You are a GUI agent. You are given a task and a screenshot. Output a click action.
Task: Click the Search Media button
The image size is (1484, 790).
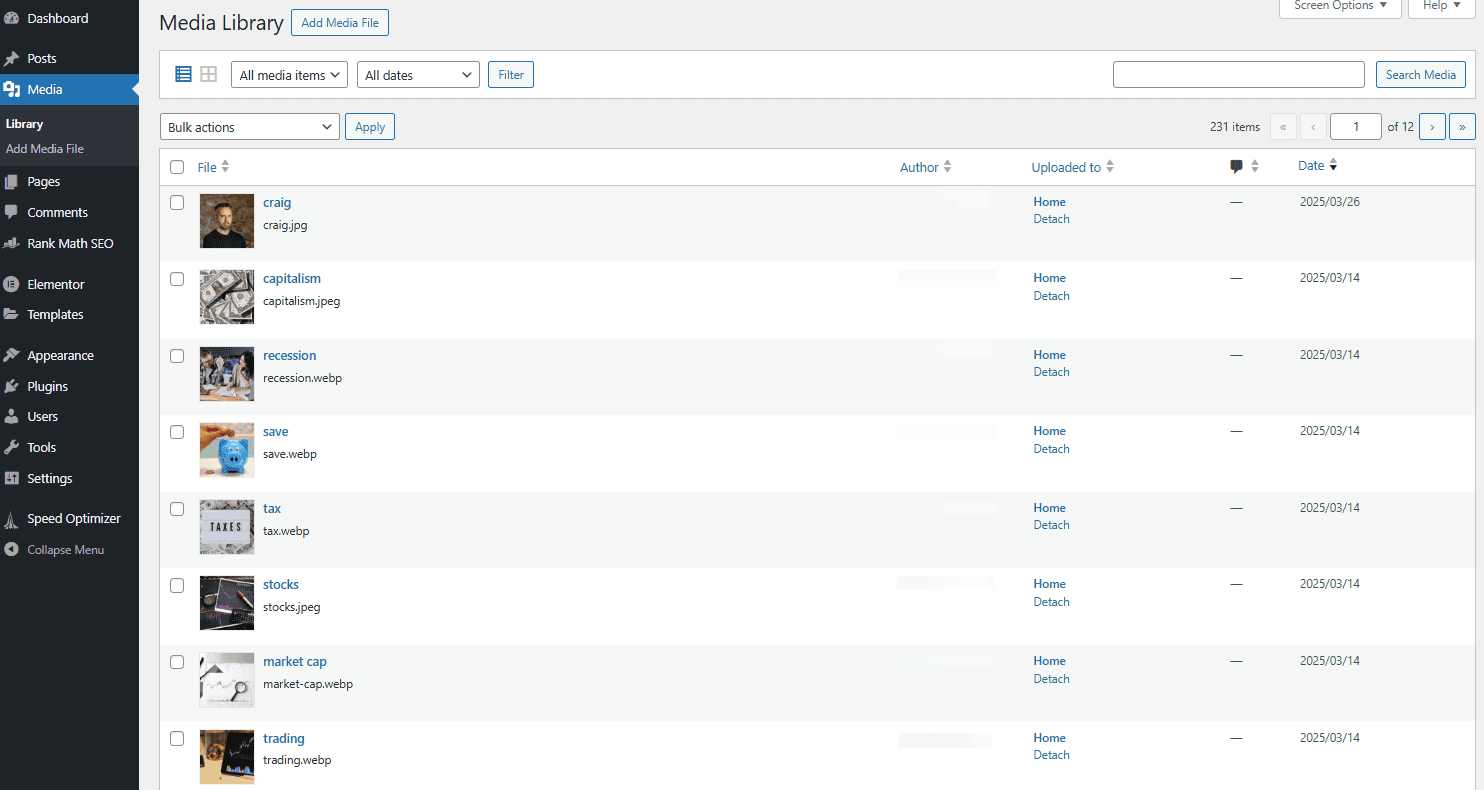tap(1420, 73)
